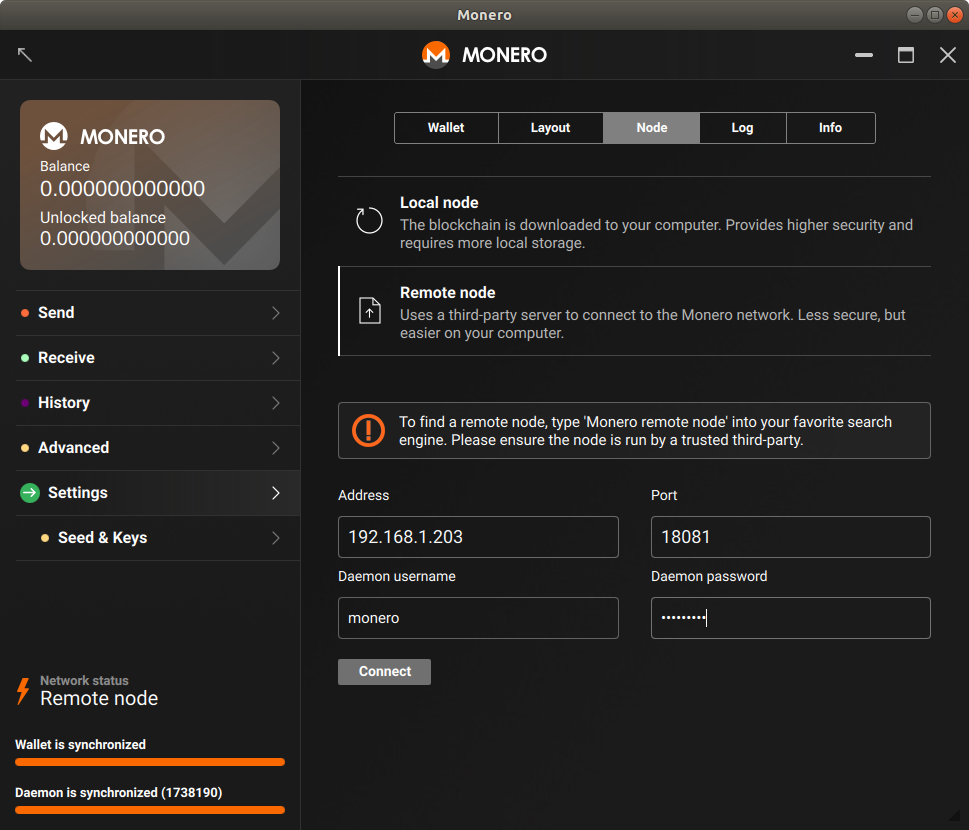Image resolution: width=969 pixels, height=830 pixels.
Task: Select the Local node option
Action: [634, 222]
